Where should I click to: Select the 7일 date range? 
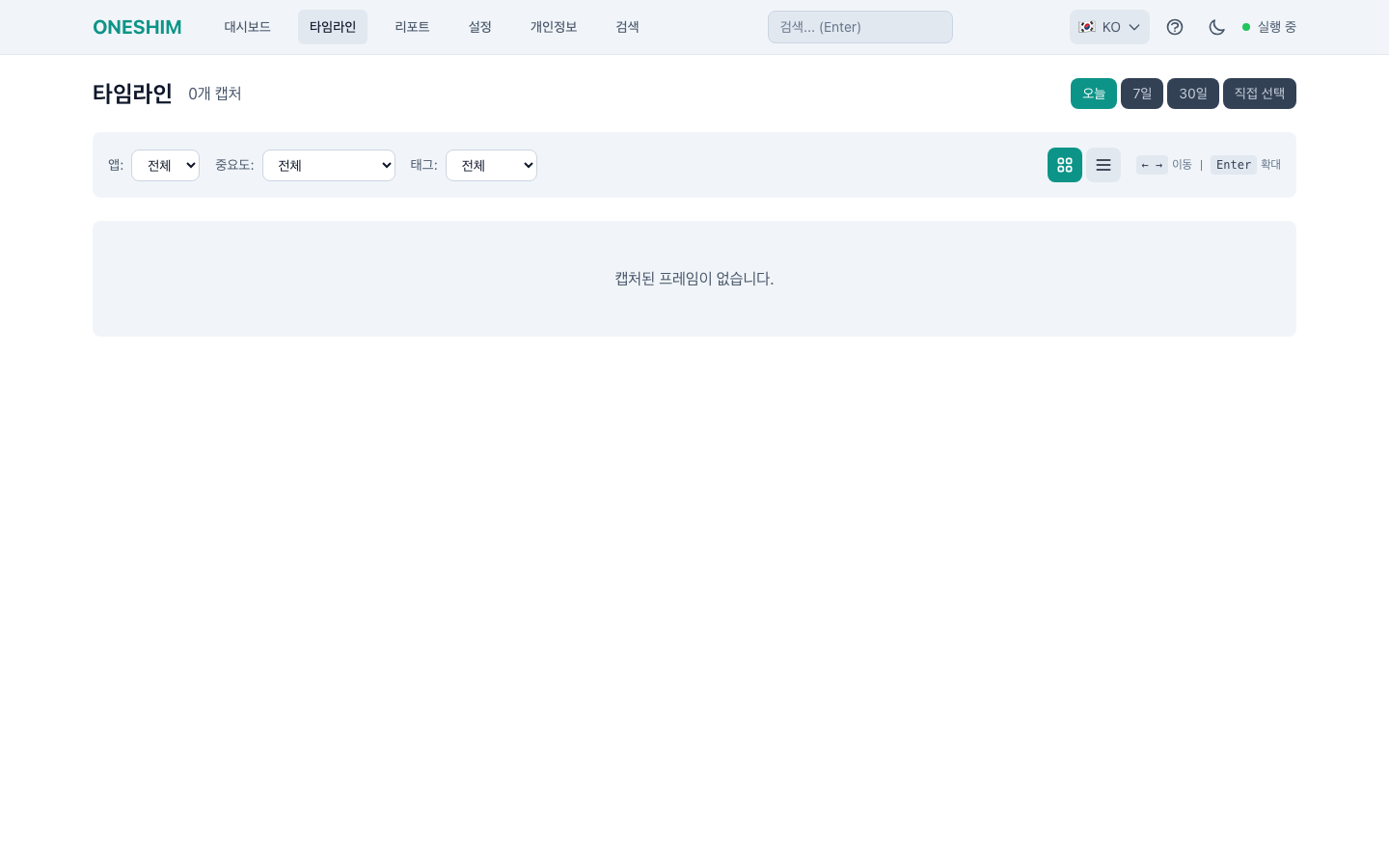pyautogui.click(x=1141, y=94)
